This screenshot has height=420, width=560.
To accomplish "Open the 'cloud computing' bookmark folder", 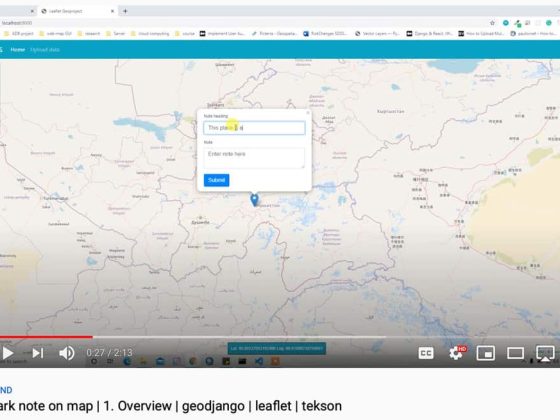I will click(150, 34).
